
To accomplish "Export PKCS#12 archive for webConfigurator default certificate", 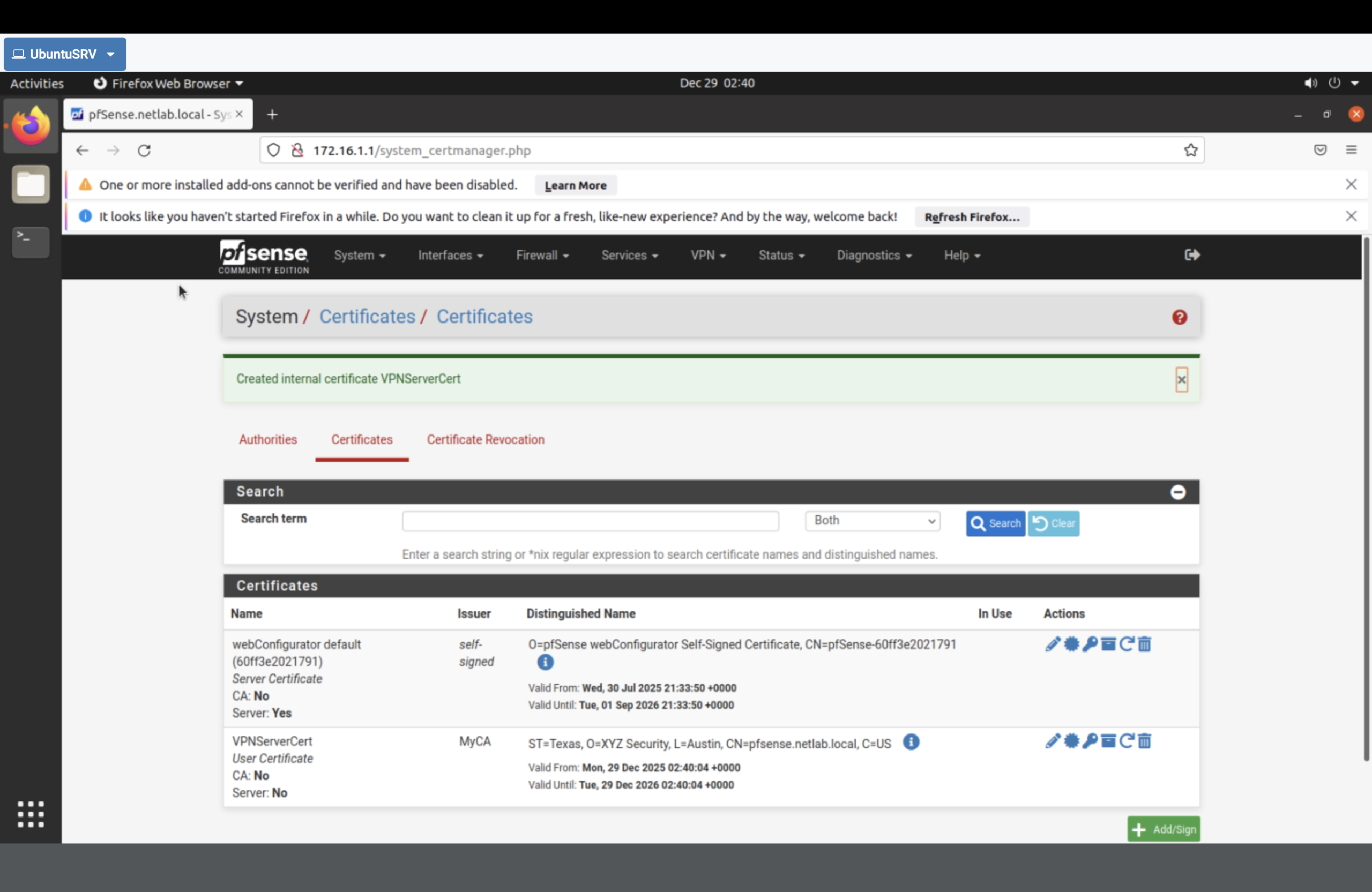I will [x=1108, y=644].
